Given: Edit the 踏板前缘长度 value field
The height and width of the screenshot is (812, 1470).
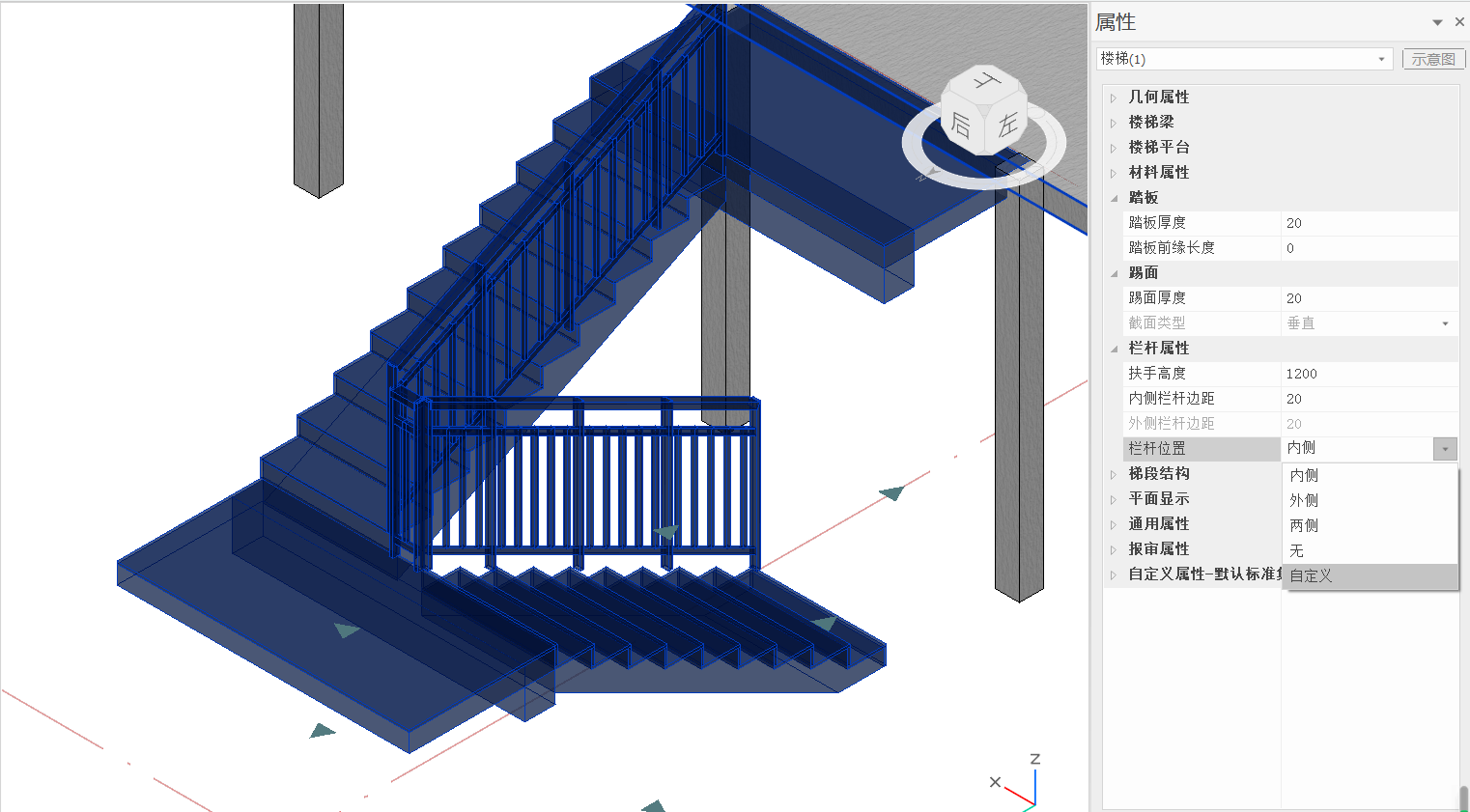Looking at the screenshot, I should 1370,248.
